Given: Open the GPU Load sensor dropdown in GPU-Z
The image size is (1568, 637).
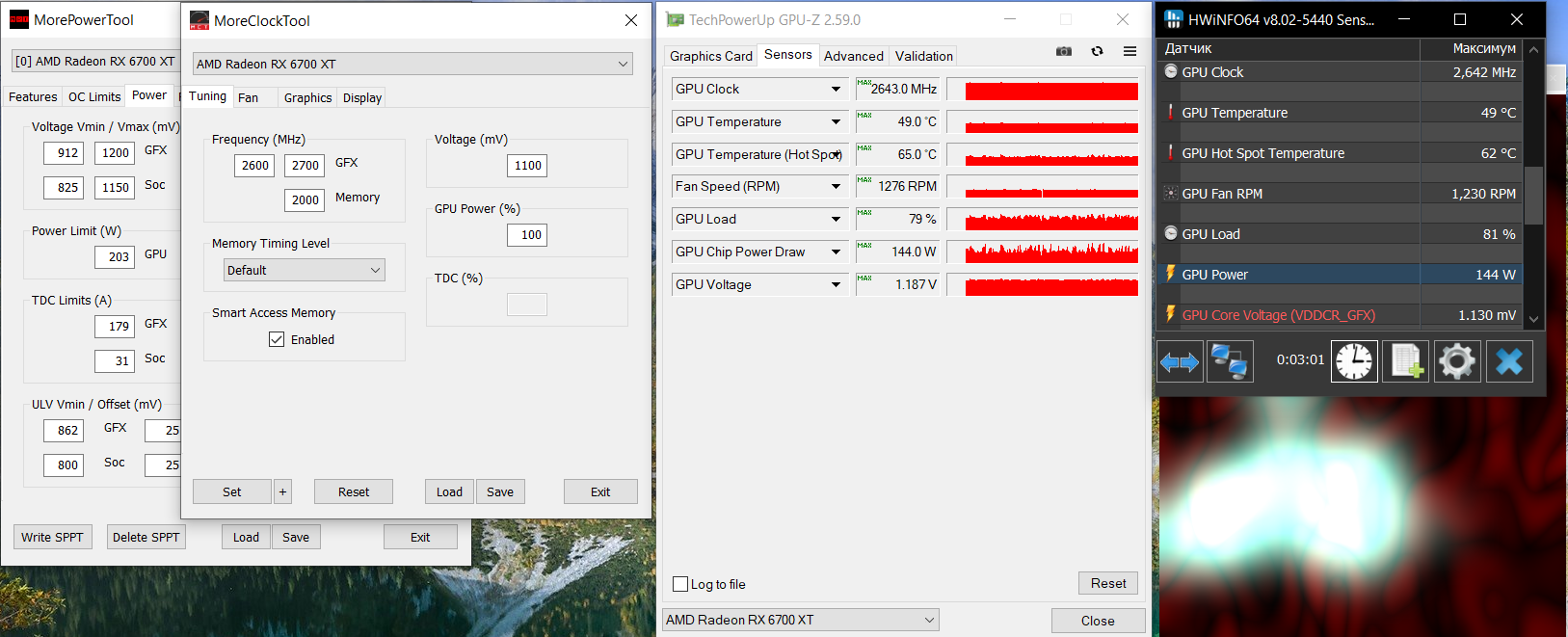Looking at the screenshot, I should (836, 219).
